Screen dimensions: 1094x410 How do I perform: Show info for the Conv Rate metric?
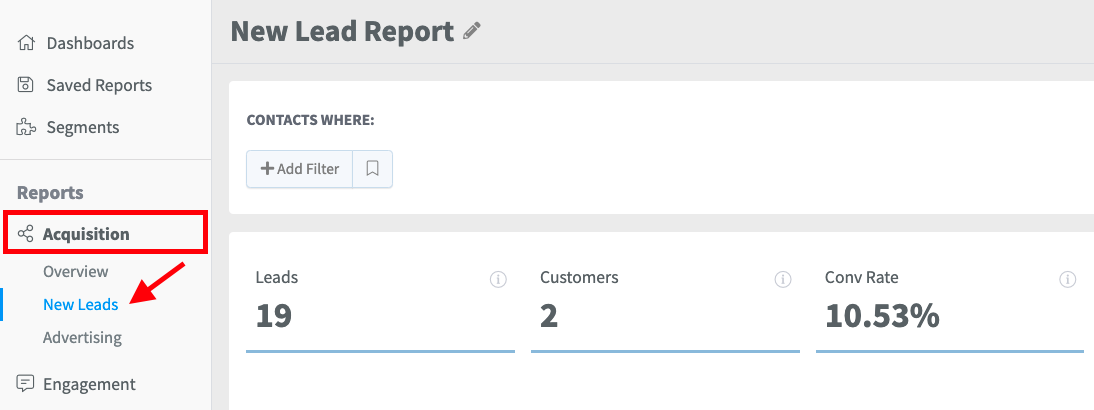pos(1067,279)
